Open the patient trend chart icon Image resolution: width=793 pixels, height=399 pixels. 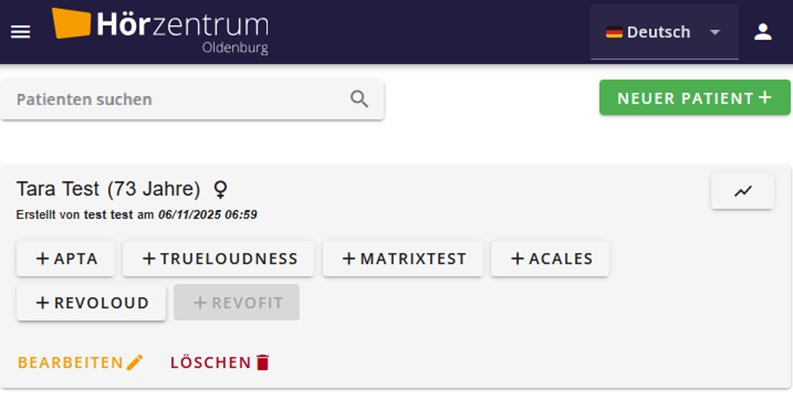742,191
